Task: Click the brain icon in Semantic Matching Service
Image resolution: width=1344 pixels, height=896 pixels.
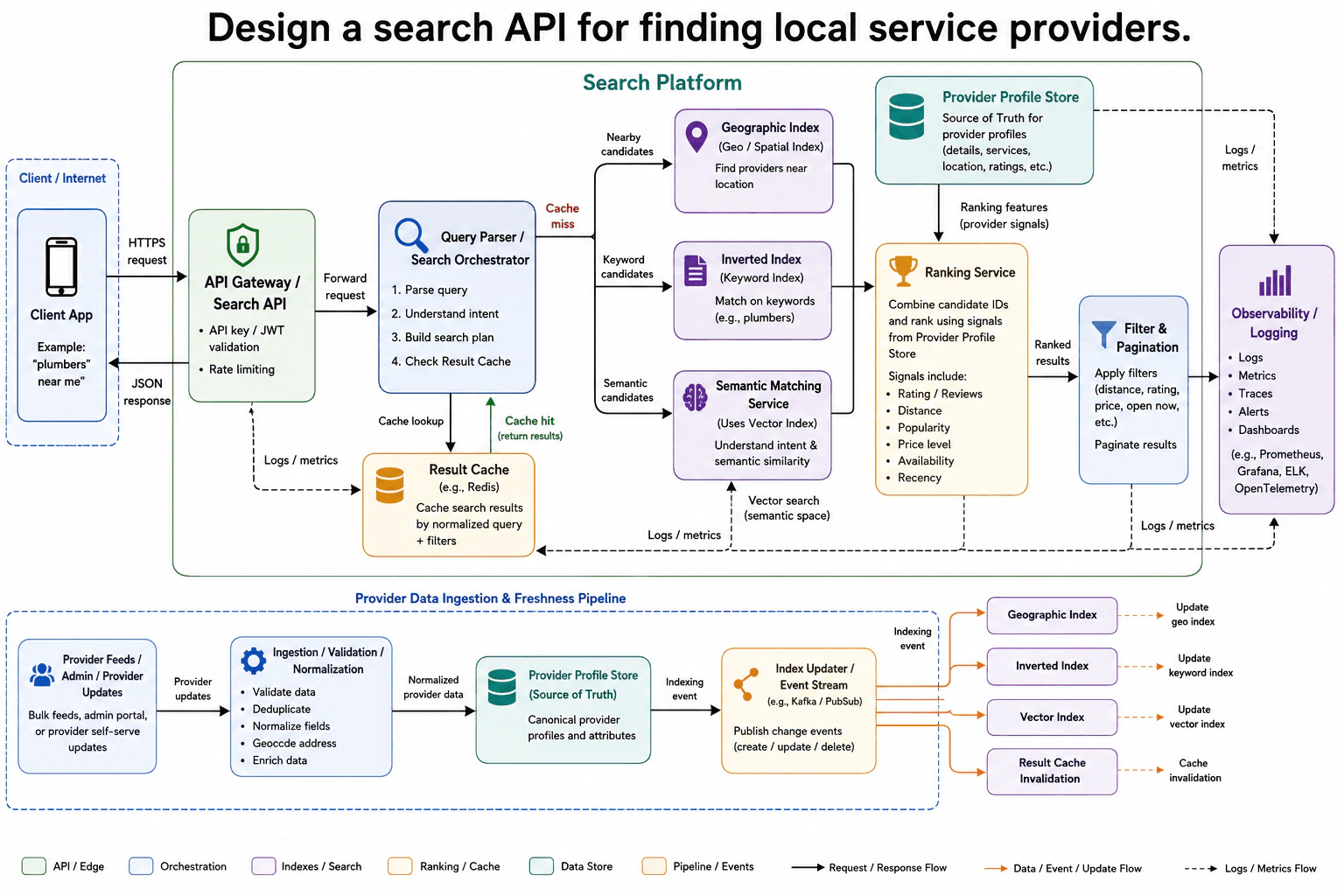Action: [695, 398]
